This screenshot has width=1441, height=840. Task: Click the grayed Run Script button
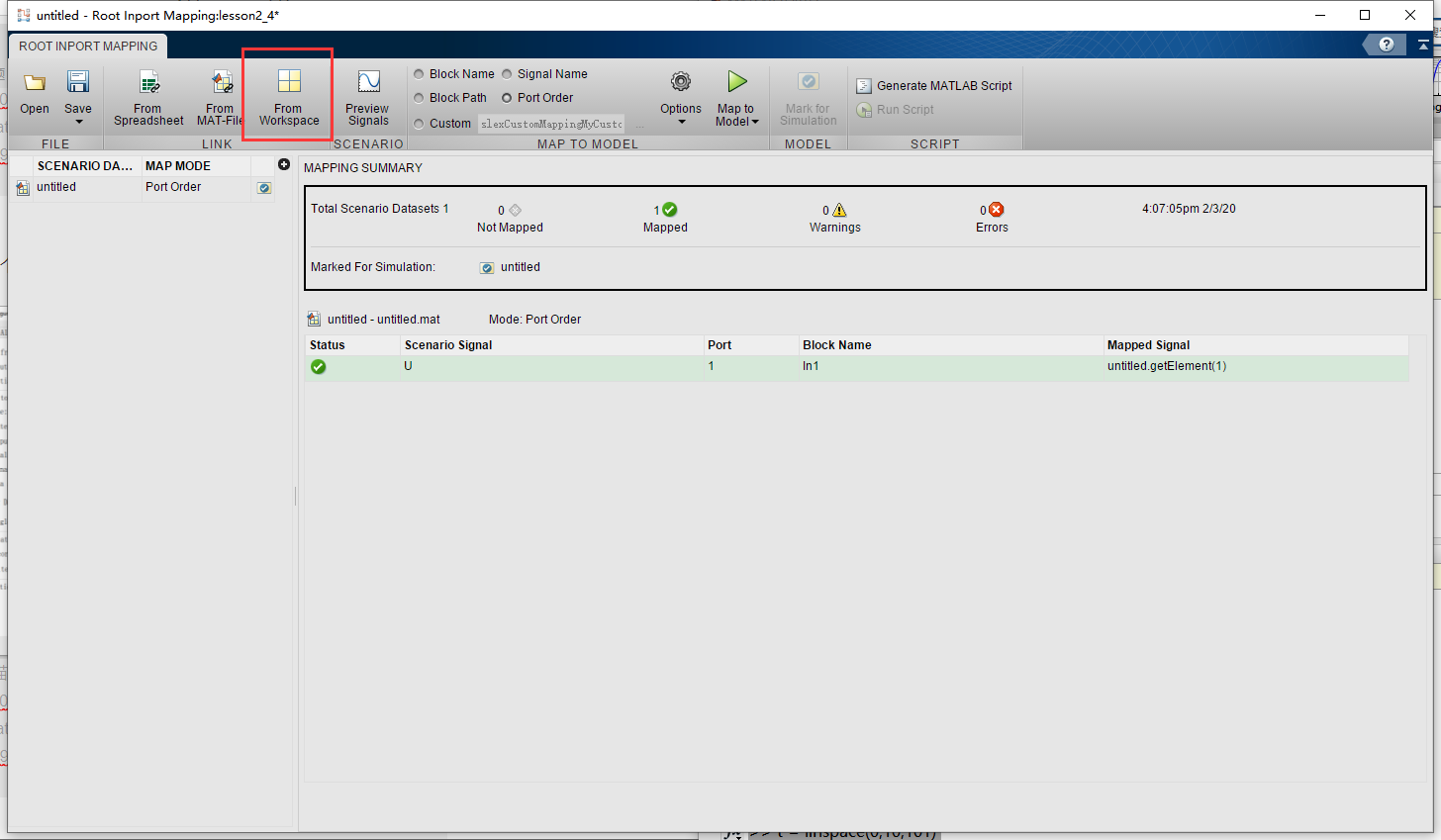click(894, 109)
